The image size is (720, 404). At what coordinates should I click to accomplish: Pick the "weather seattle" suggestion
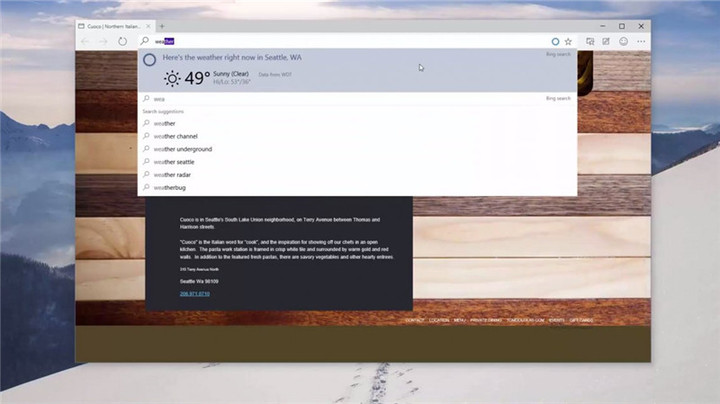tap(173, 162)
